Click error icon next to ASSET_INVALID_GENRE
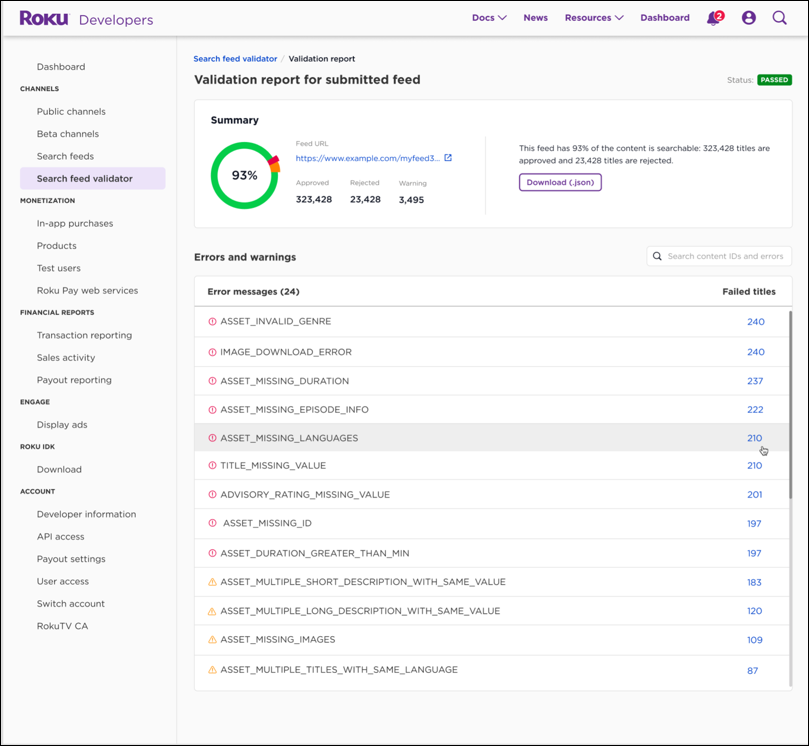The width and height of the screenshot is (809, 746). (212, 322)
